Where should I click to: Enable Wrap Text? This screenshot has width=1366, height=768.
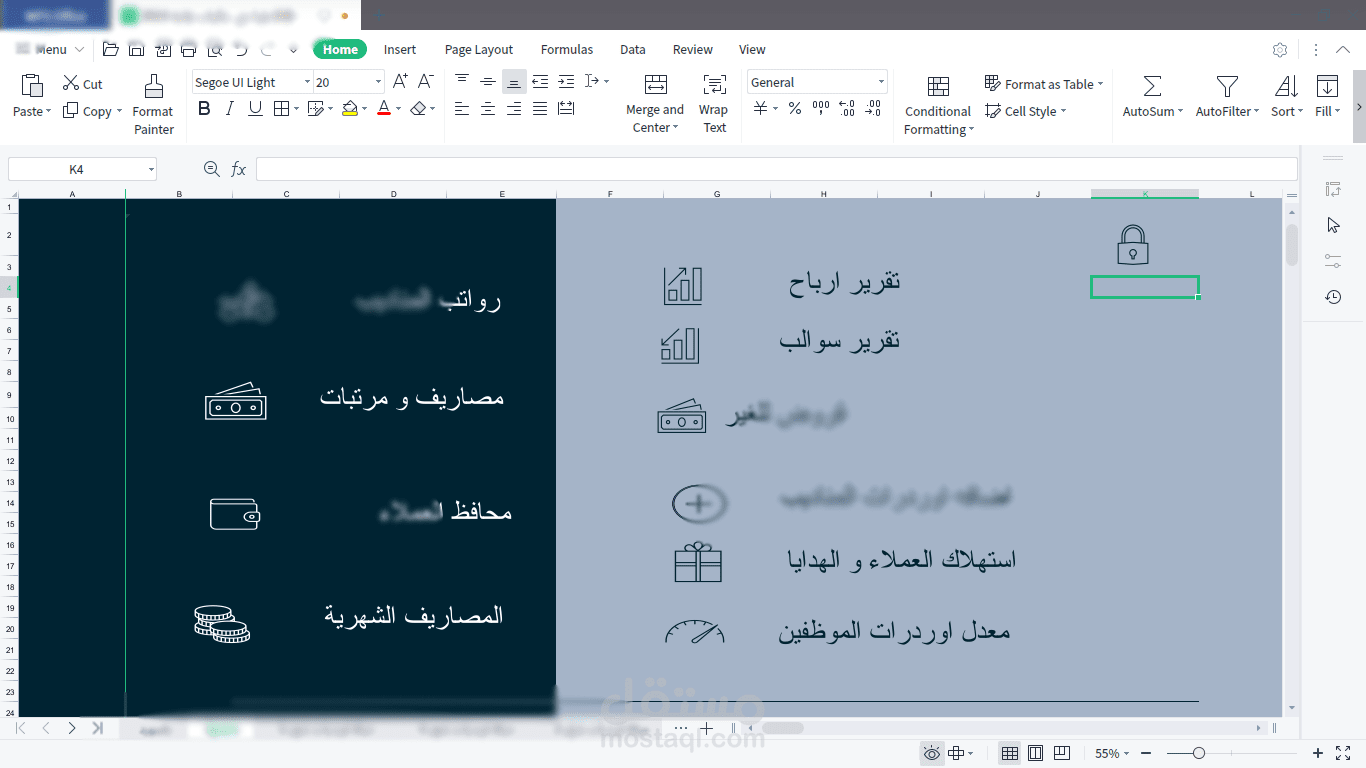point(714,103)
